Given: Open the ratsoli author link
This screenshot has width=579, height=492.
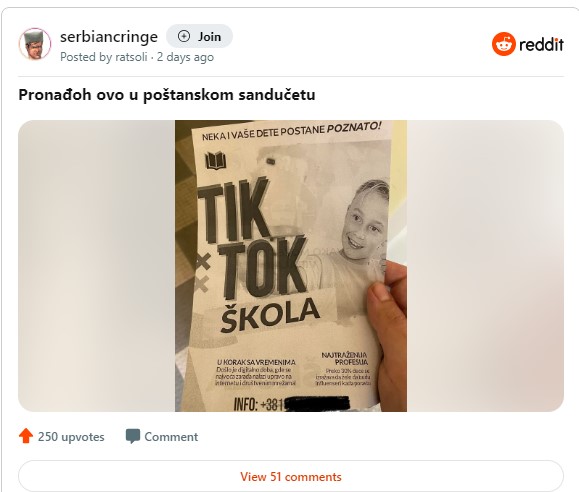Looking at the screenshot, I should (131, 57).
